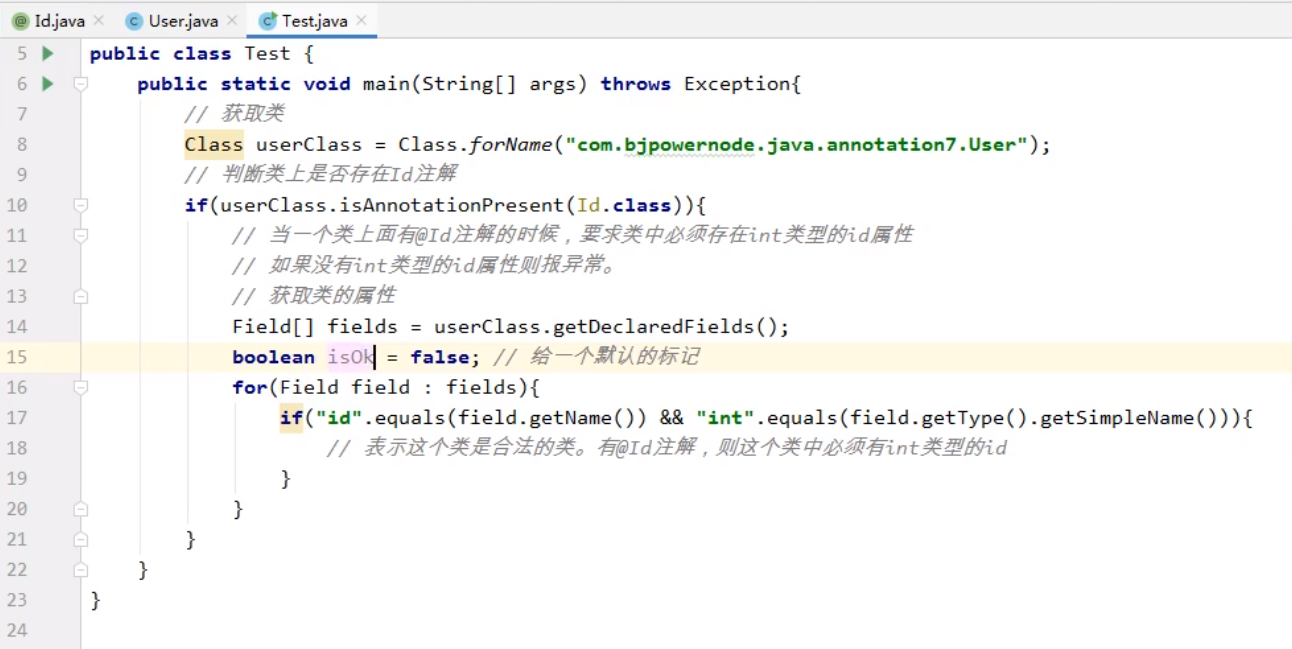Click the comment 获取类 on line 7
This screenshot has width=1292, height=649.
234,114
